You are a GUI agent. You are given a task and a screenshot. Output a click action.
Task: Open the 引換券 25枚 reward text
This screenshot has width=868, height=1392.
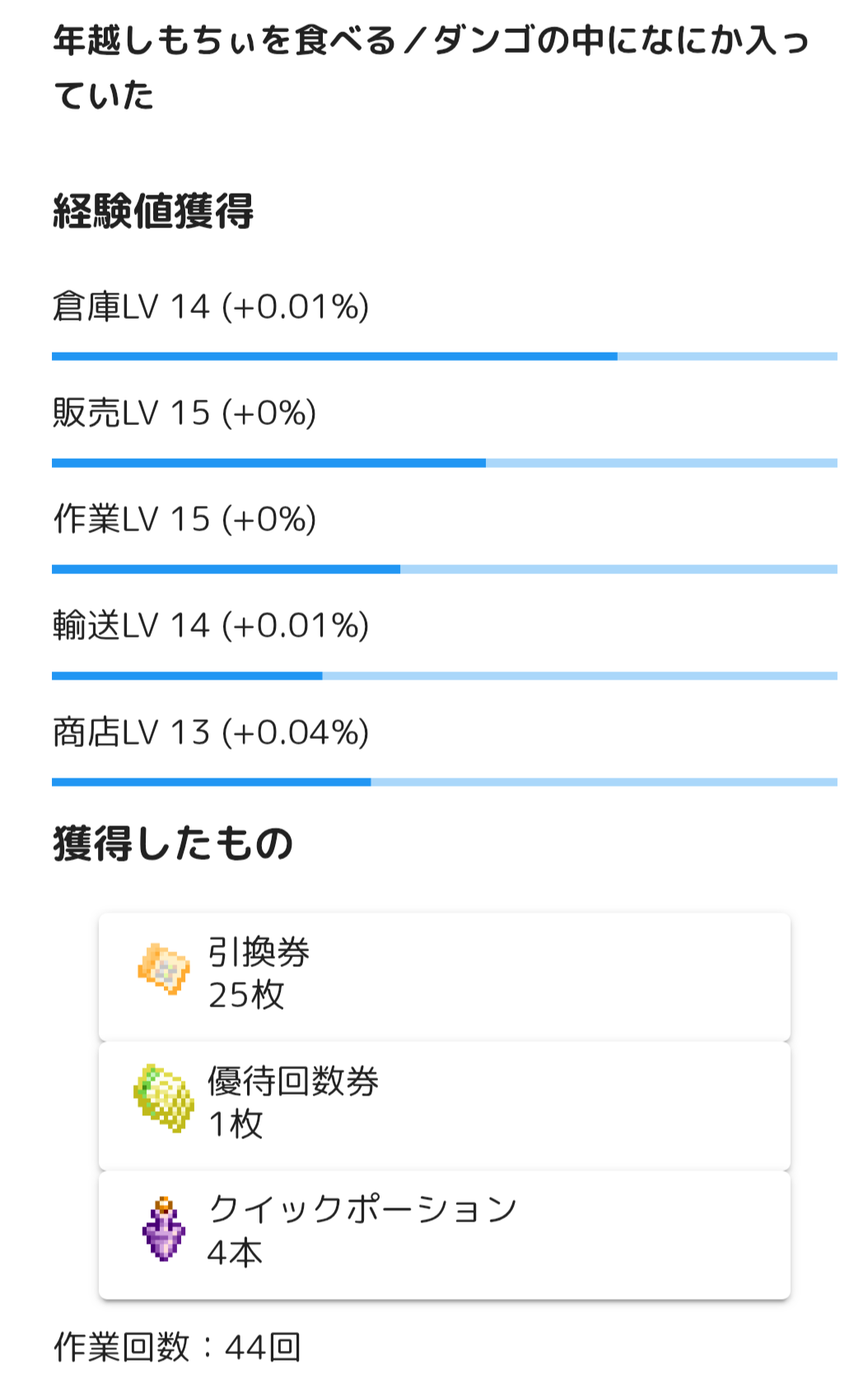pyautogui.click(x=259, y=974)
